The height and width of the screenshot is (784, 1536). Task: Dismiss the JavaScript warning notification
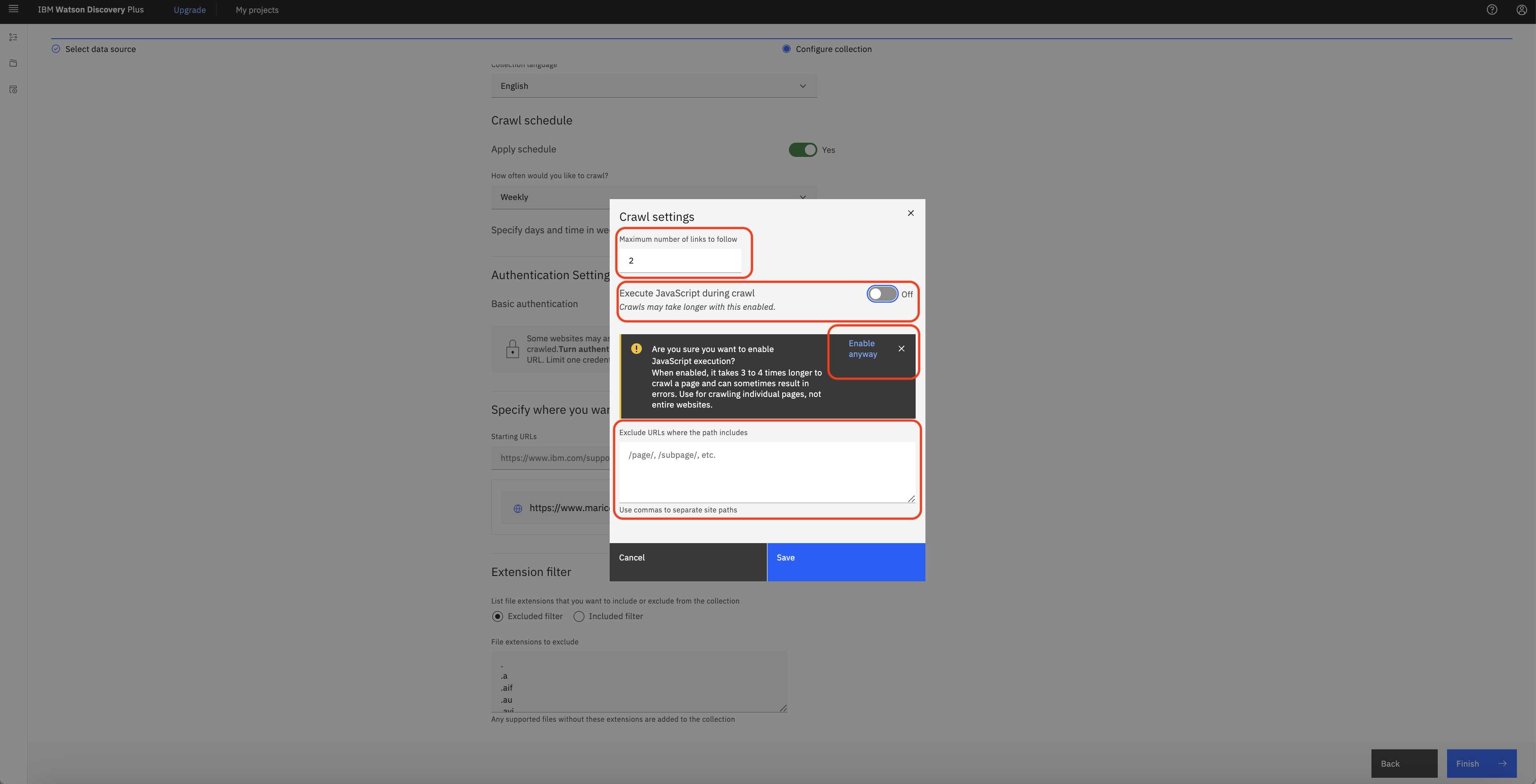(x=901, y=348)
